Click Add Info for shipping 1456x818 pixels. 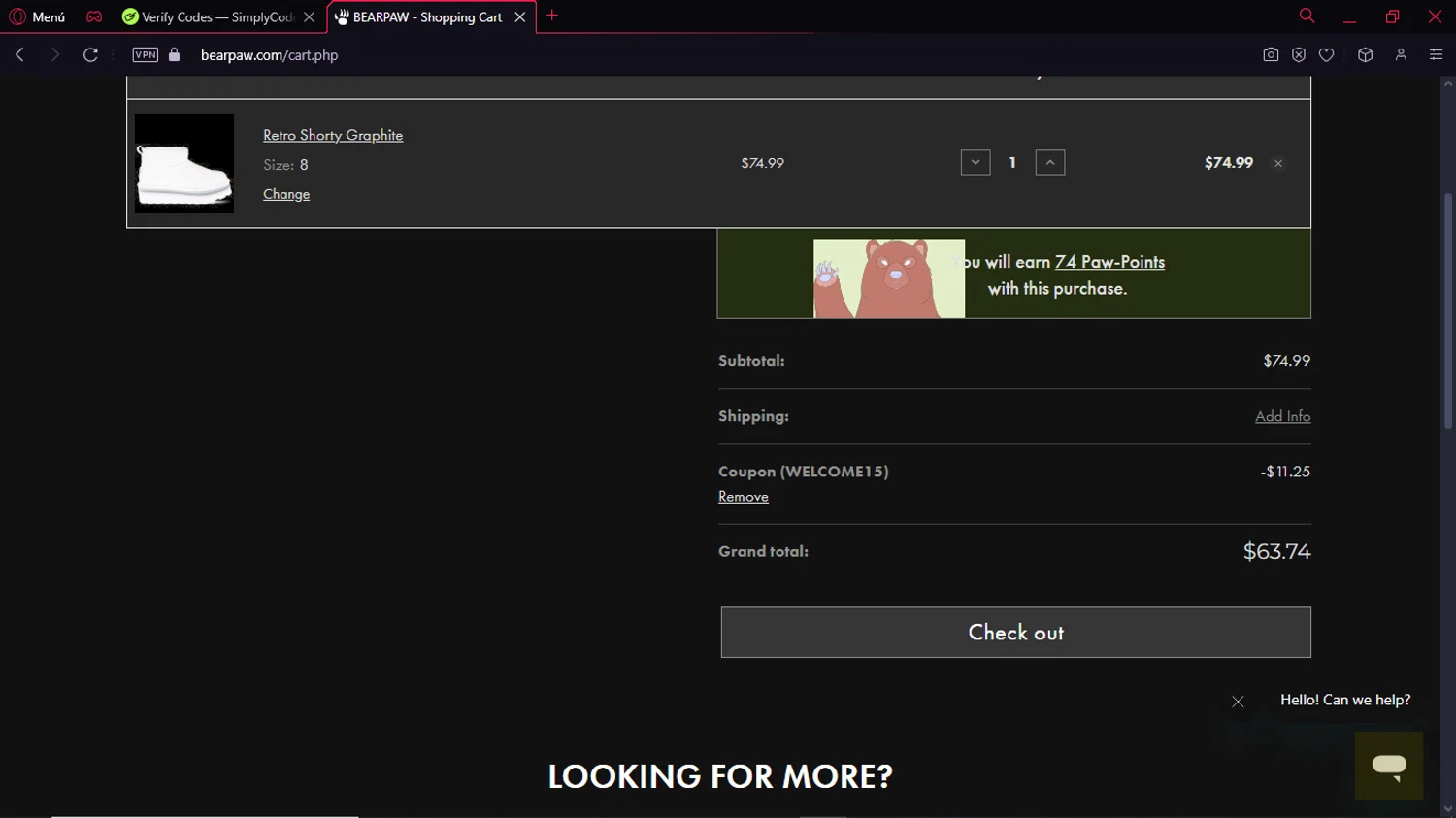click(x=1282, y=416)
